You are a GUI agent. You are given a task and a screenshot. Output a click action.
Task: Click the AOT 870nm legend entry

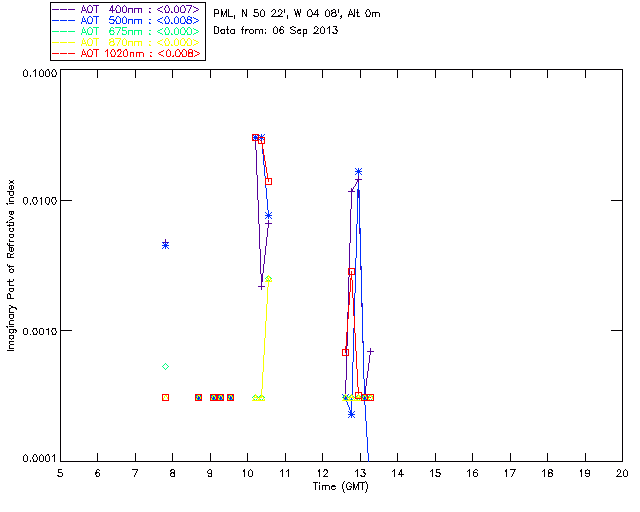(127, 42)
